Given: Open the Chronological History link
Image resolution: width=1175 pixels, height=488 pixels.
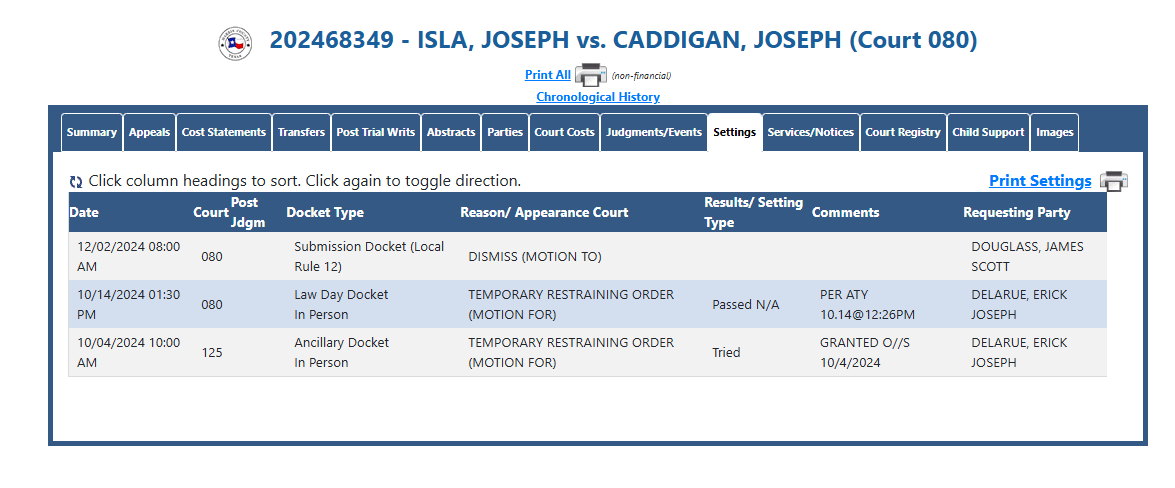Looking at the screenshot, I should click(598, 97).
